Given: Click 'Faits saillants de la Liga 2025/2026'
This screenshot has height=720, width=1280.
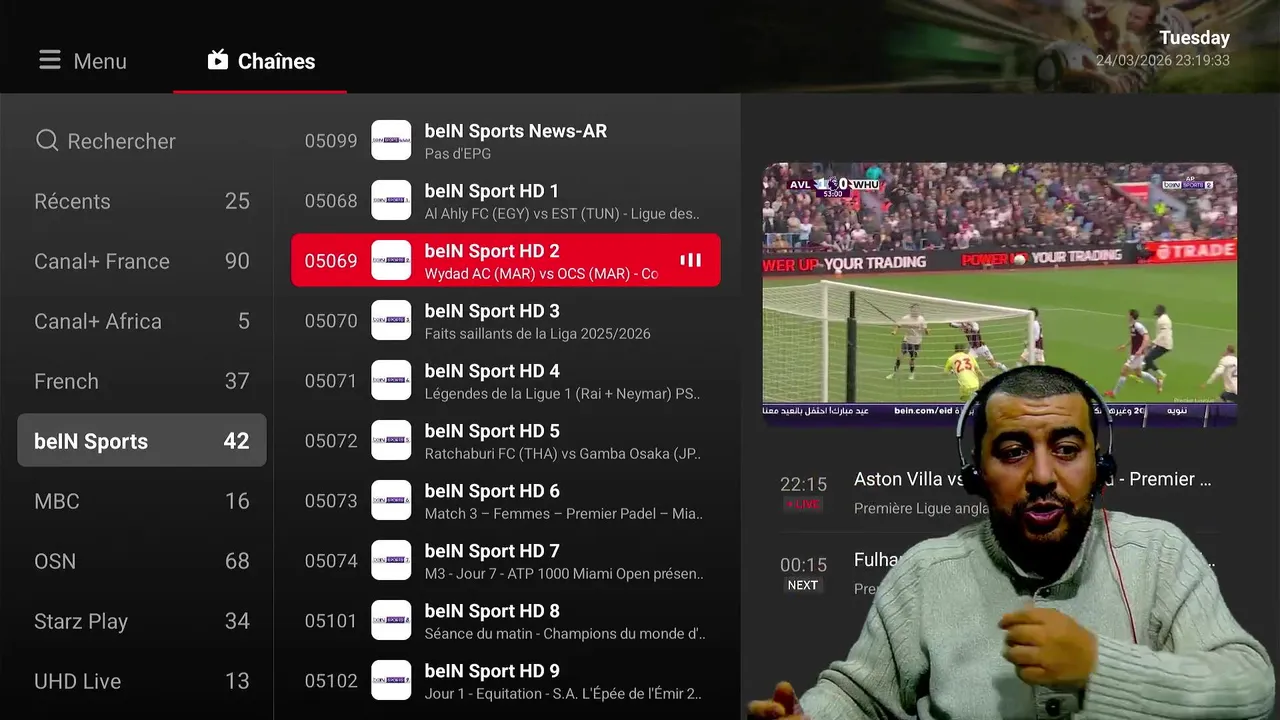Looking at the screenshot, I should (537, 334).
